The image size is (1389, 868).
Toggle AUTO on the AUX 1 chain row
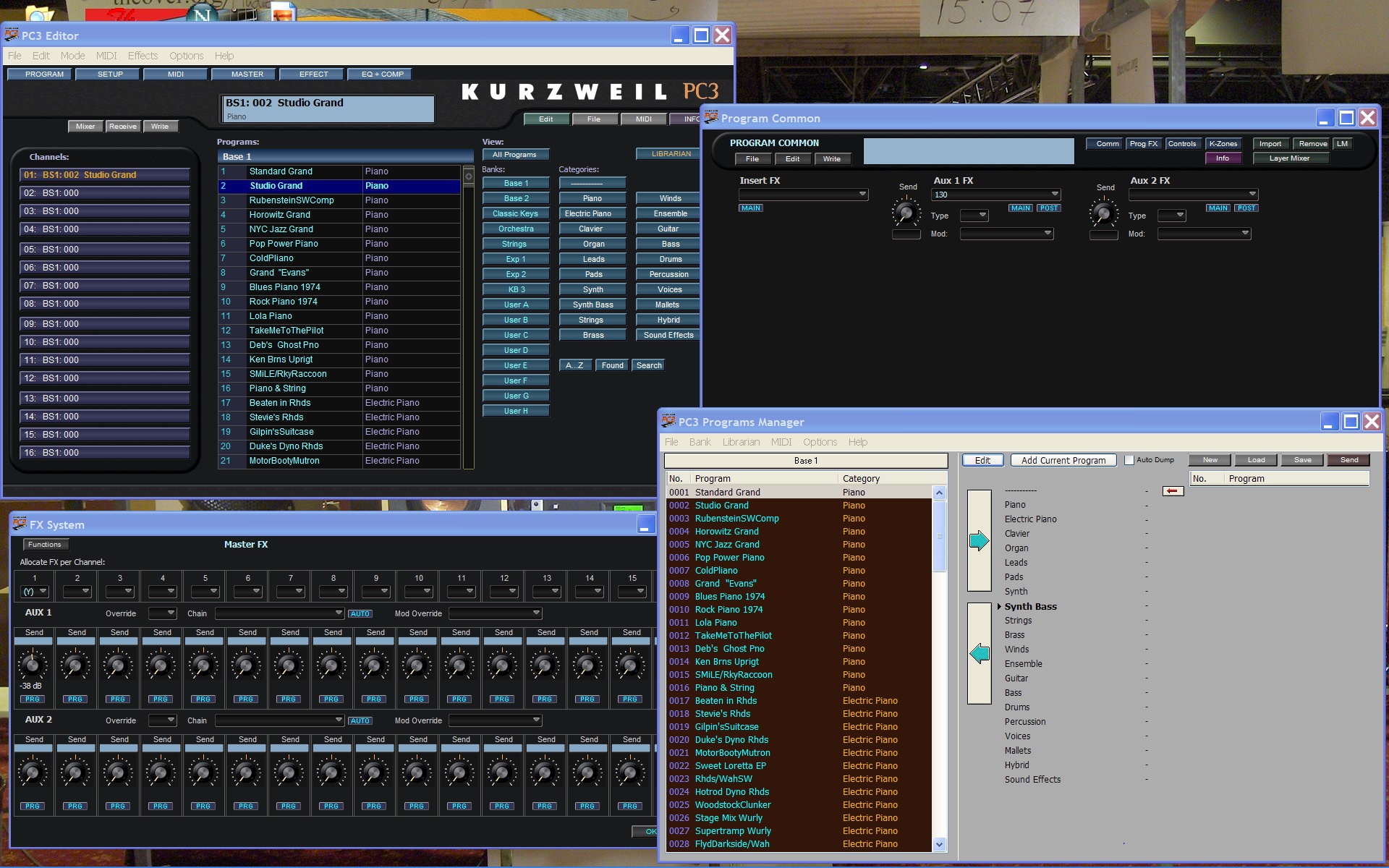360,613
